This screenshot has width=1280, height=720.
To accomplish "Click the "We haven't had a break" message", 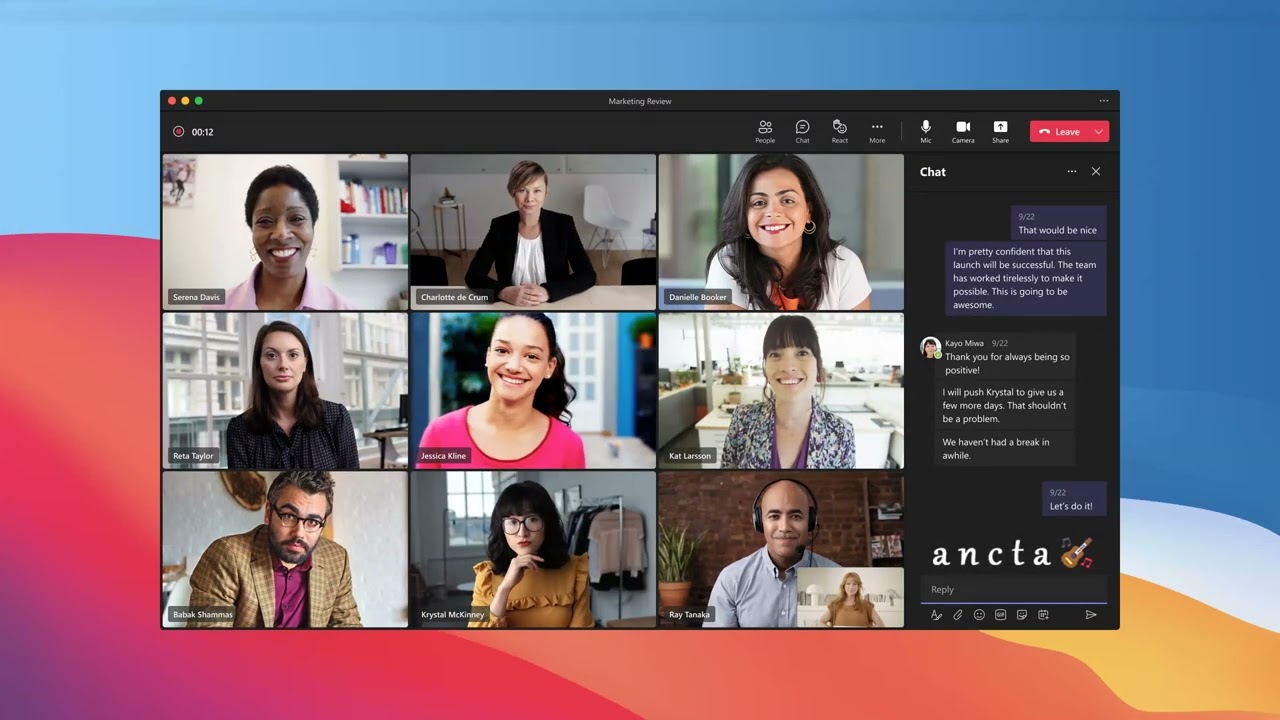I will 1005,449.
